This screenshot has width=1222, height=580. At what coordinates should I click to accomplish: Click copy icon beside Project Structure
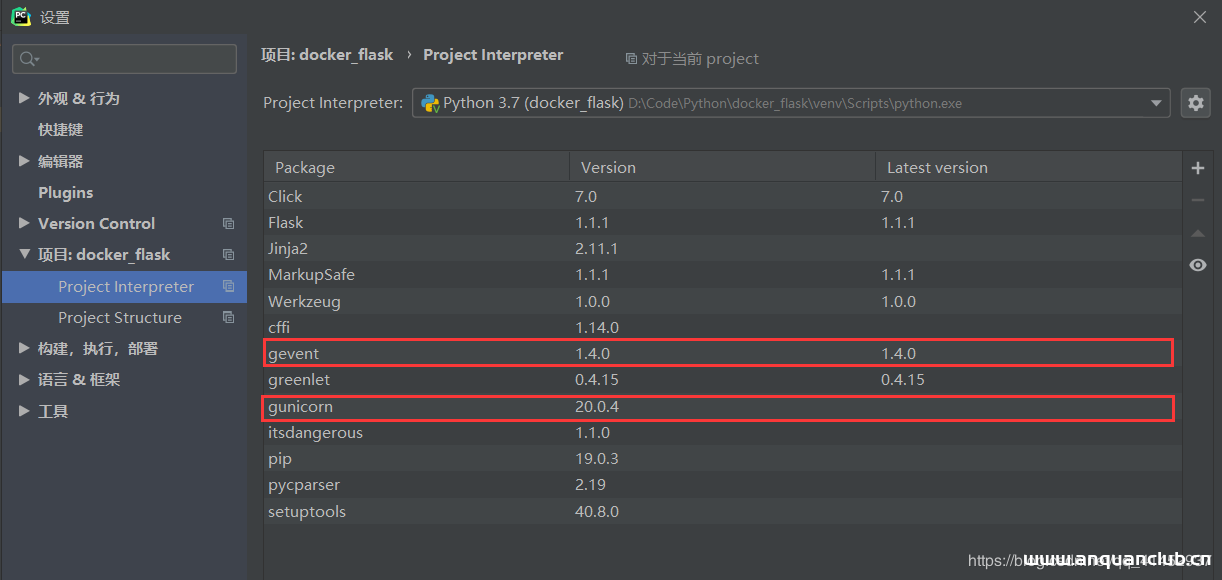pos(228,318)
